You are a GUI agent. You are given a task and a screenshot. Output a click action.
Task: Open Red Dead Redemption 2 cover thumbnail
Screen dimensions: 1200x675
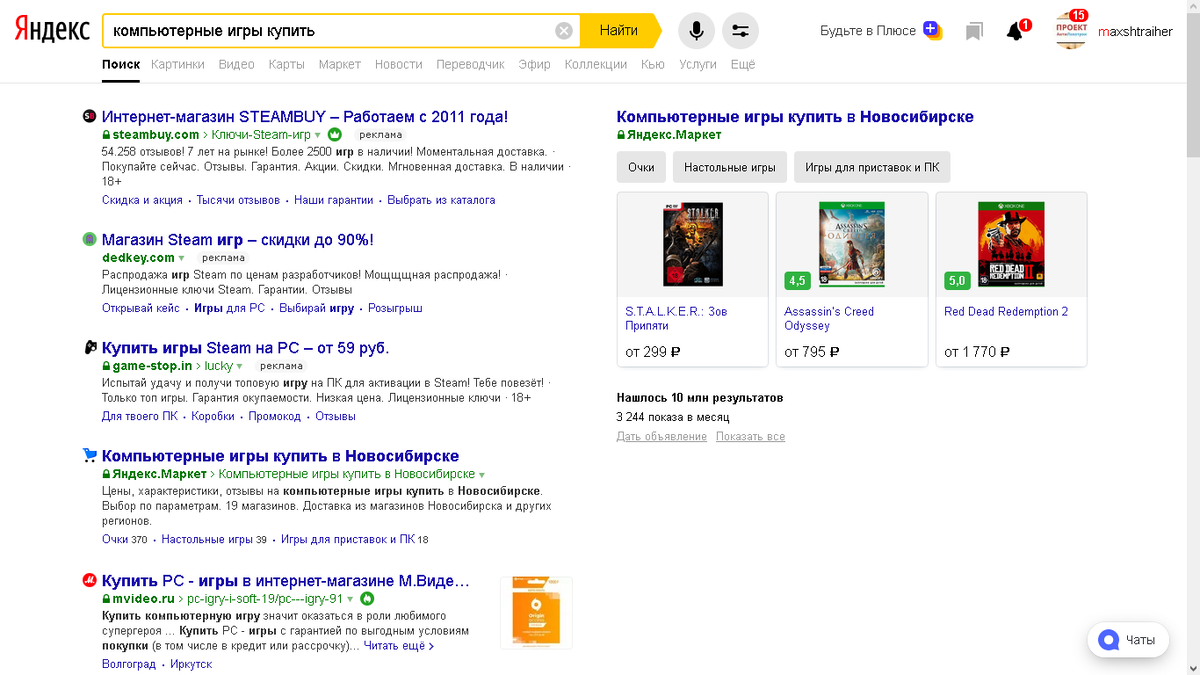[1011, 244]
